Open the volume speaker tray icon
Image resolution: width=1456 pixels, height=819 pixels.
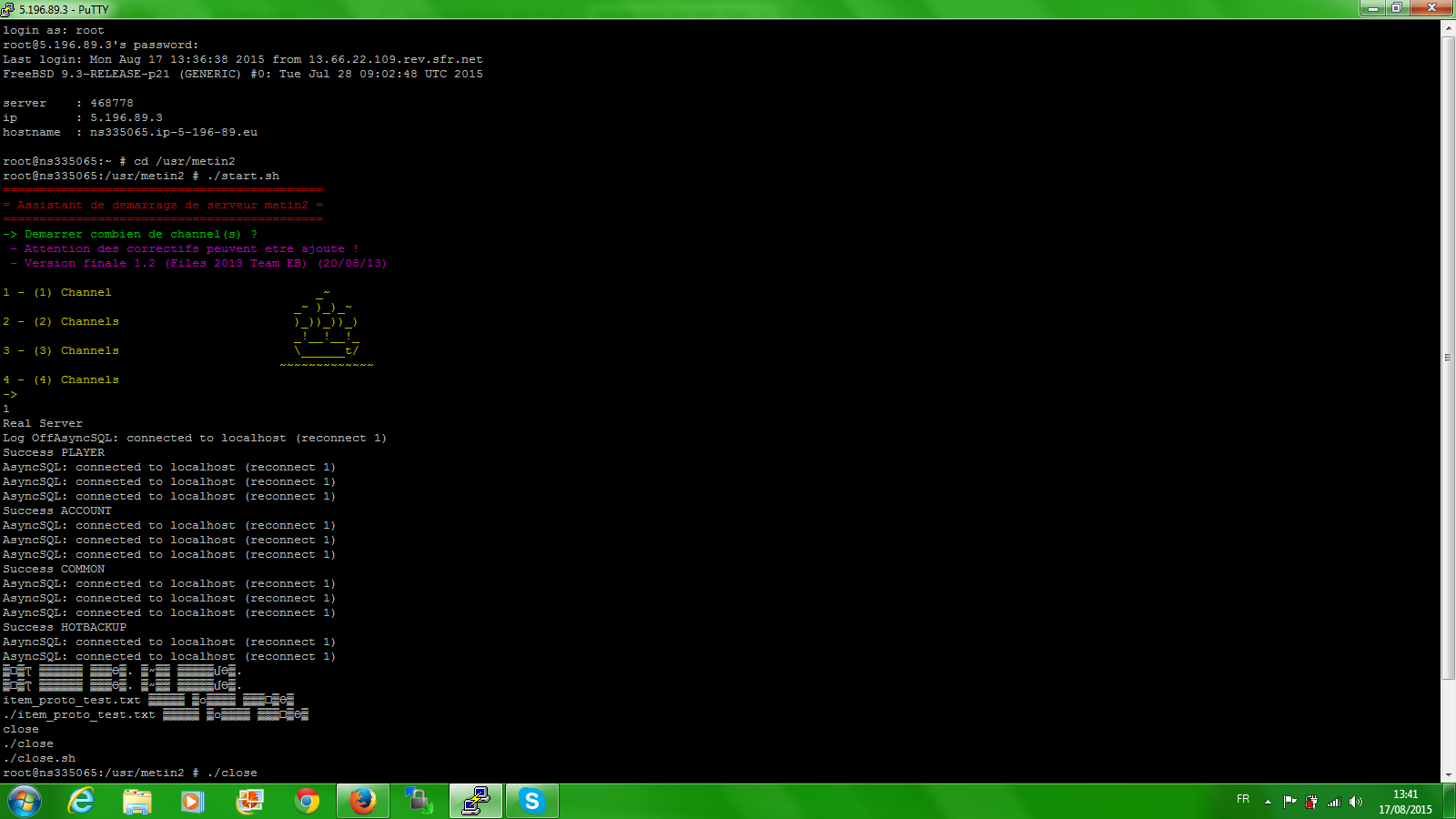[1356, 802]
